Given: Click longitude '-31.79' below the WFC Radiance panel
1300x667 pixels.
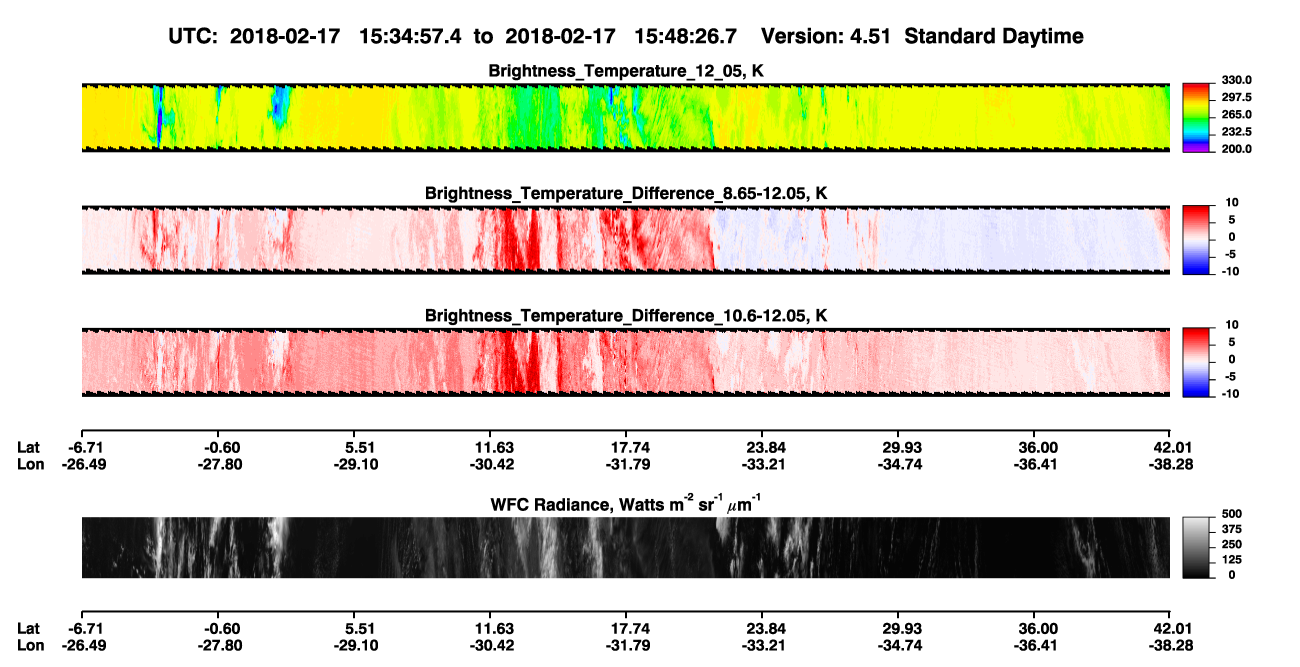Looking at the screenshot, I should pos(627,646).
